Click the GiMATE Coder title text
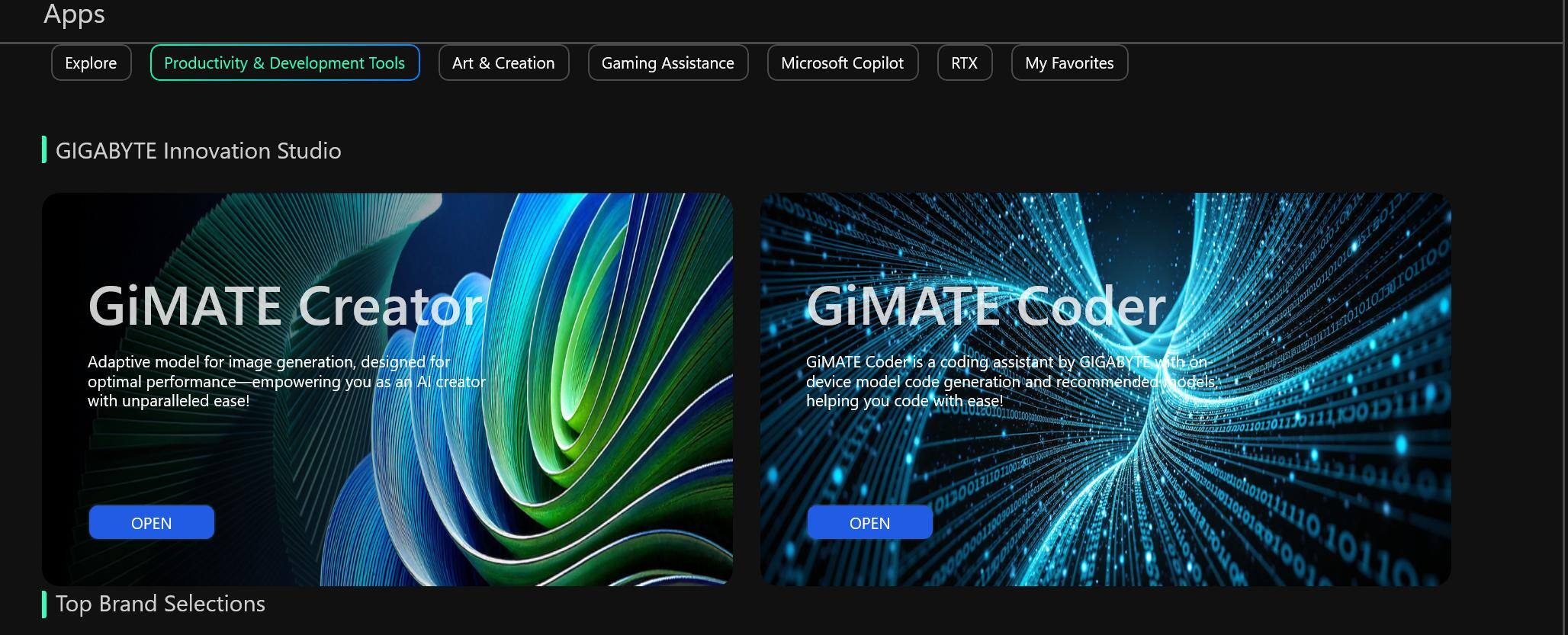 pyautogui.click(x=985, y=306)
